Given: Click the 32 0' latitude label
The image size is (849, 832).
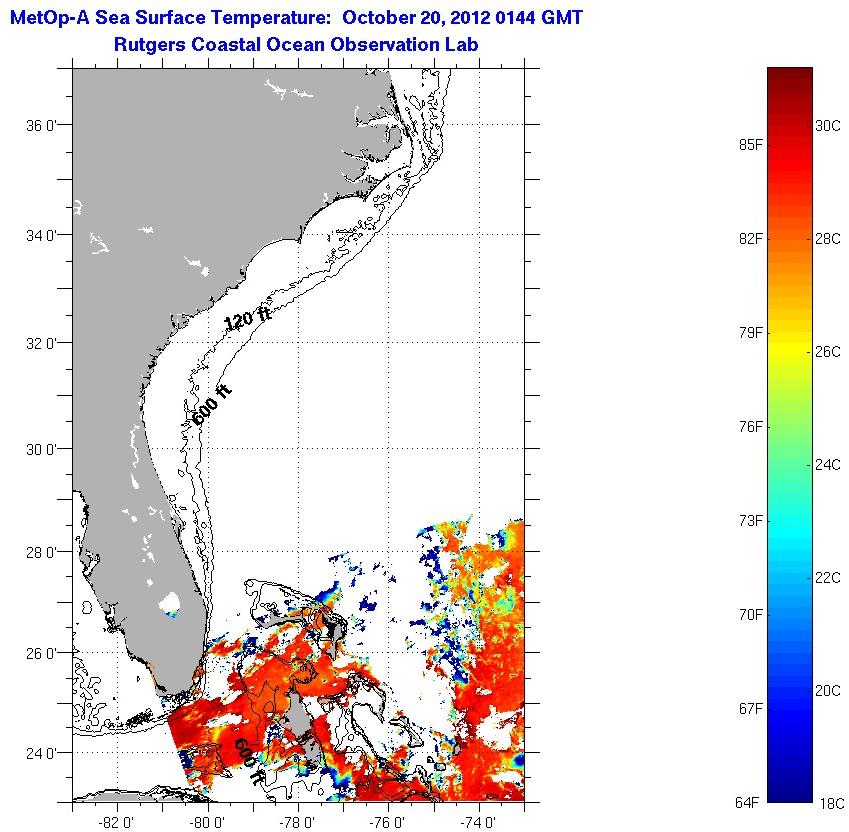Looking at the screenshot, I should point(41,344).
